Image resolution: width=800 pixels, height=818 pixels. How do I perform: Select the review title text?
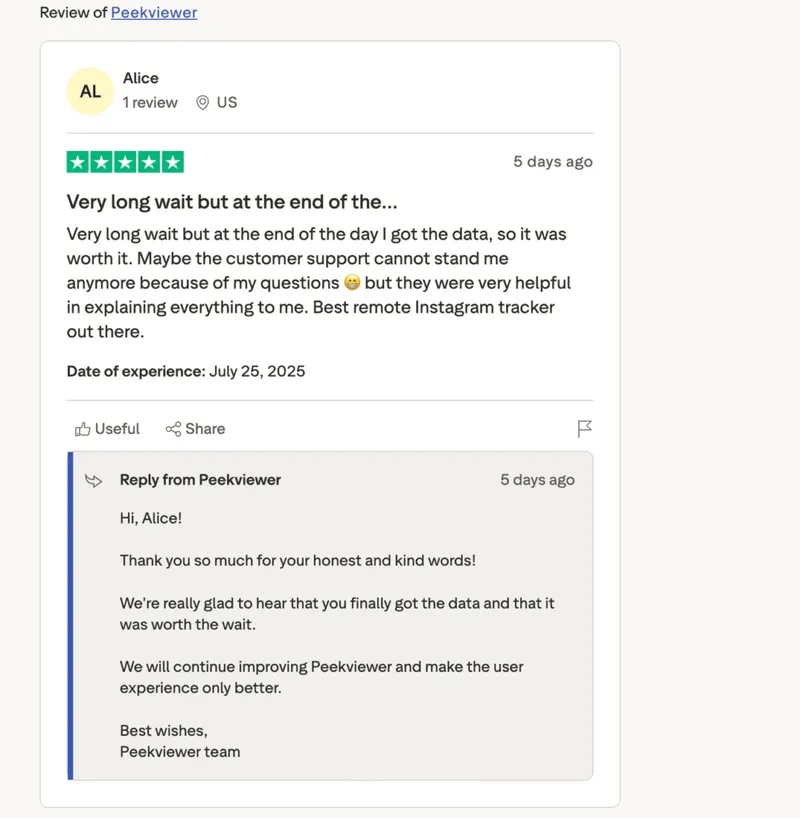pos(232,202)
